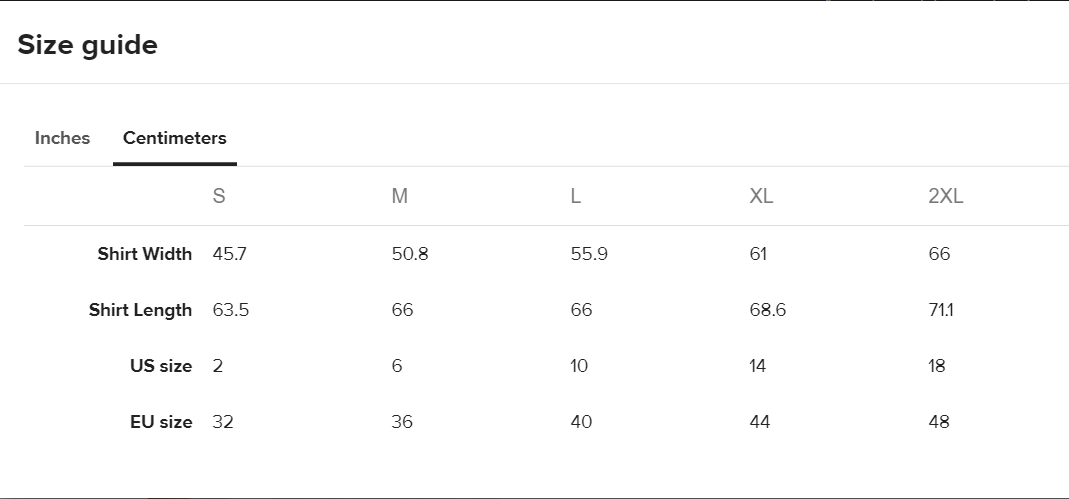Click the EU size row label
This screenshot has width=1069, height=499.
tap(161, 422)
